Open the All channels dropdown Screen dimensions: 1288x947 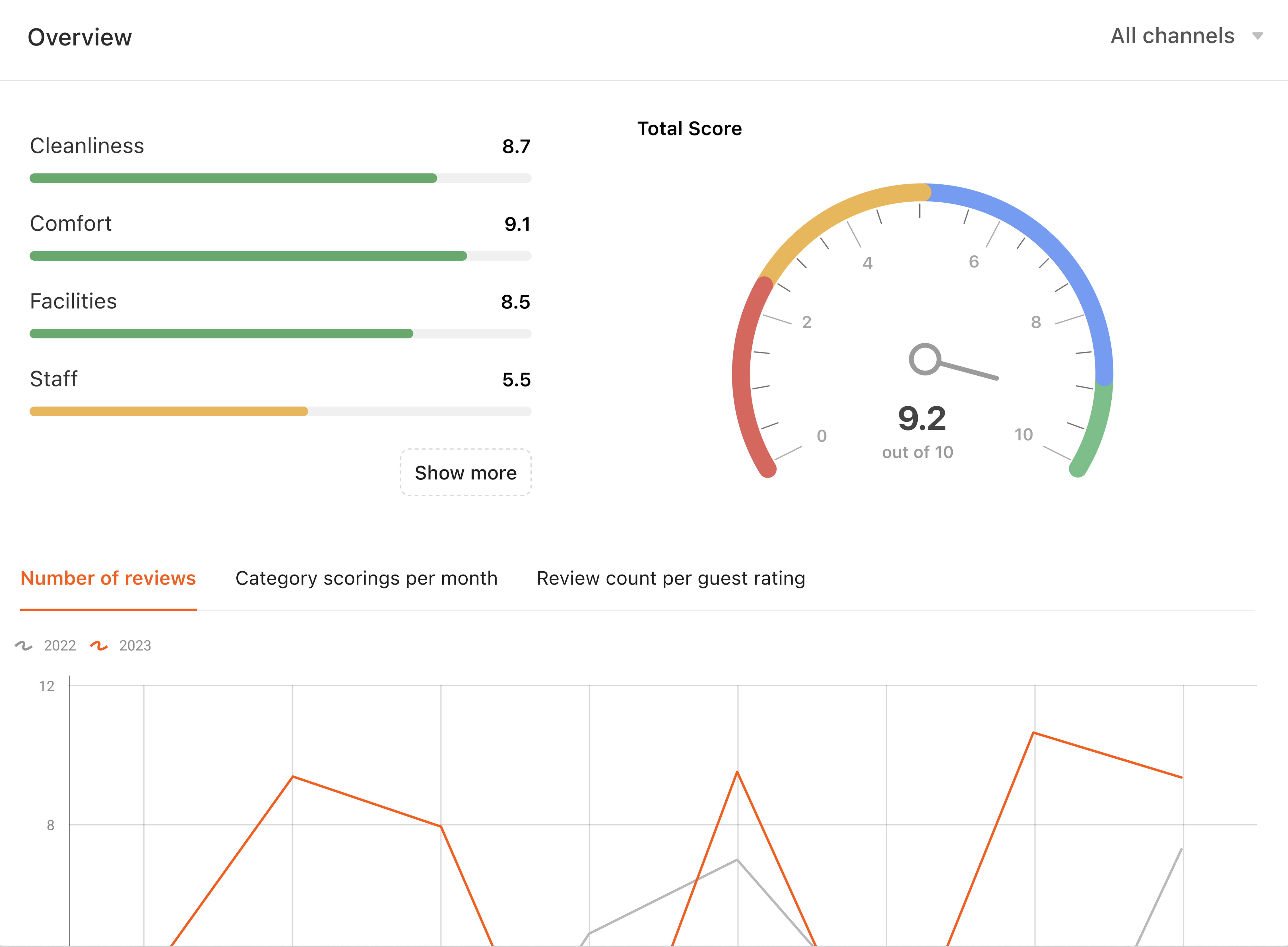tap(1172, 36)
